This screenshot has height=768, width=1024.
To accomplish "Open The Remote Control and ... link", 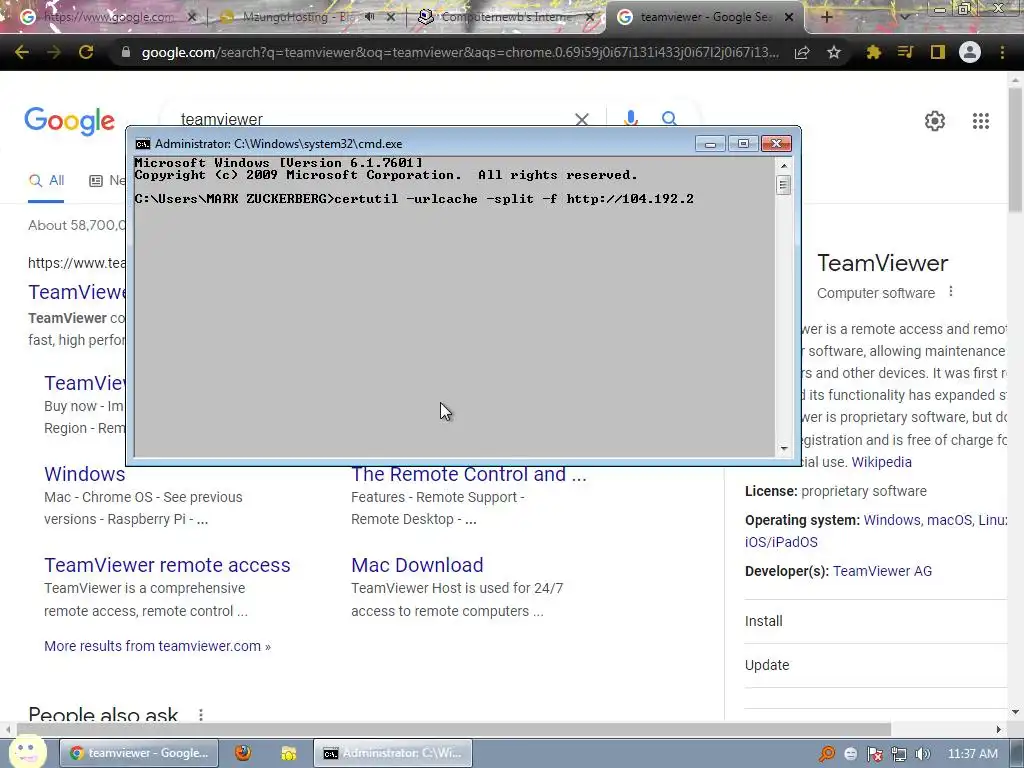I will pyautogui.click(x=468, y=474).
